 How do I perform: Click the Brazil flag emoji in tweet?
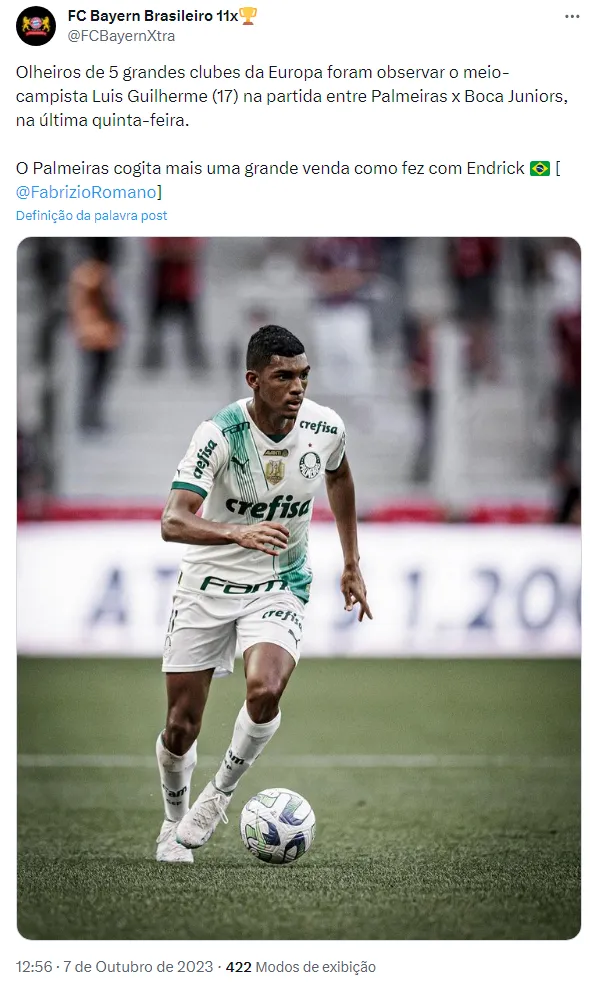(x=540, y=169)
